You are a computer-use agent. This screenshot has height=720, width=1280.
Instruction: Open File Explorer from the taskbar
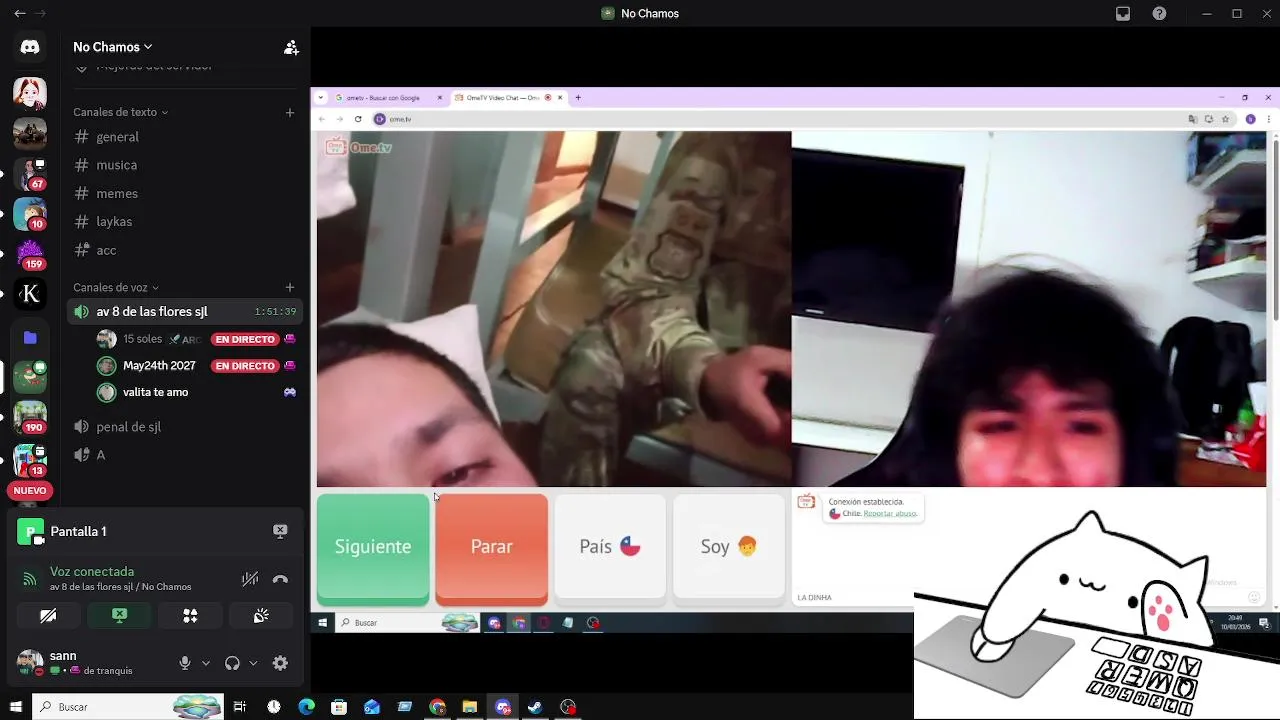470,707
